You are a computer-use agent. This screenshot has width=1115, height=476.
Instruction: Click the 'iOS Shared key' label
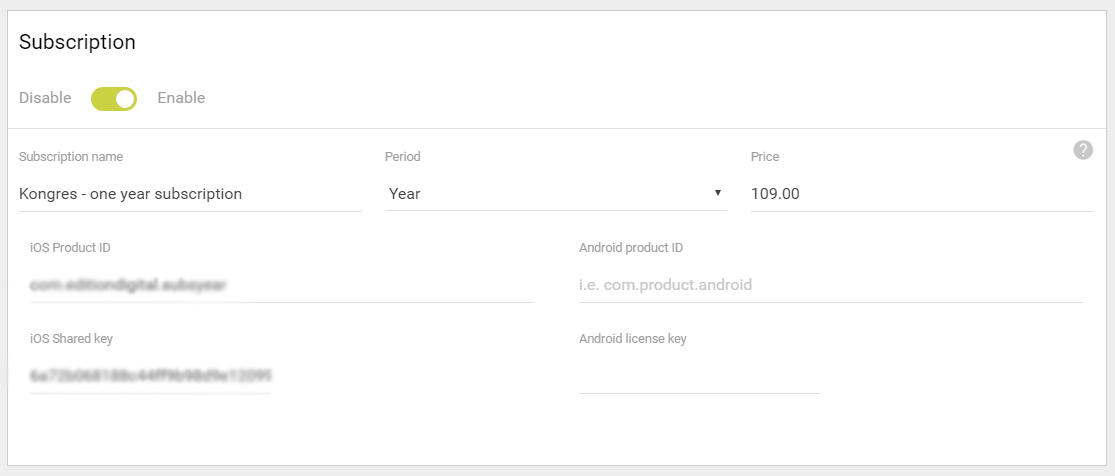[x=71, y=339]
